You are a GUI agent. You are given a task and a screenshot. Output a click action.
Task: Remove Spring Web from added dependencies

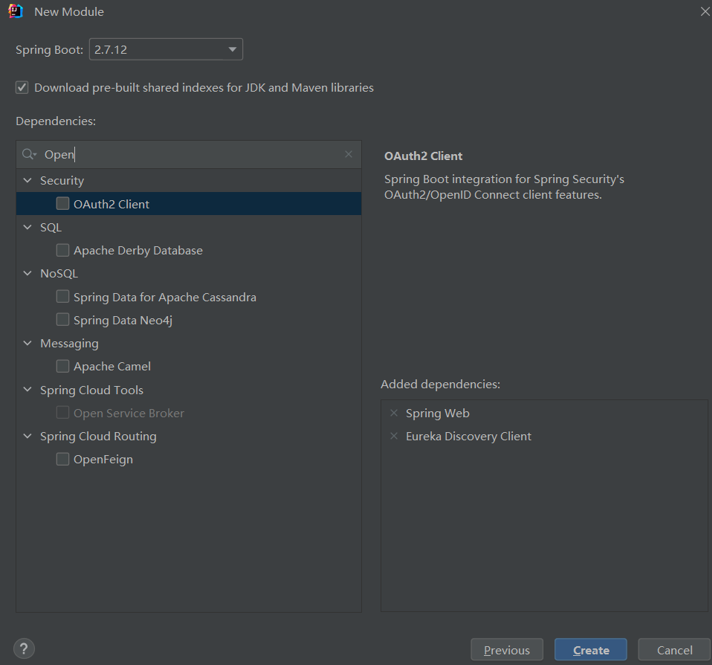coord(394,413)
